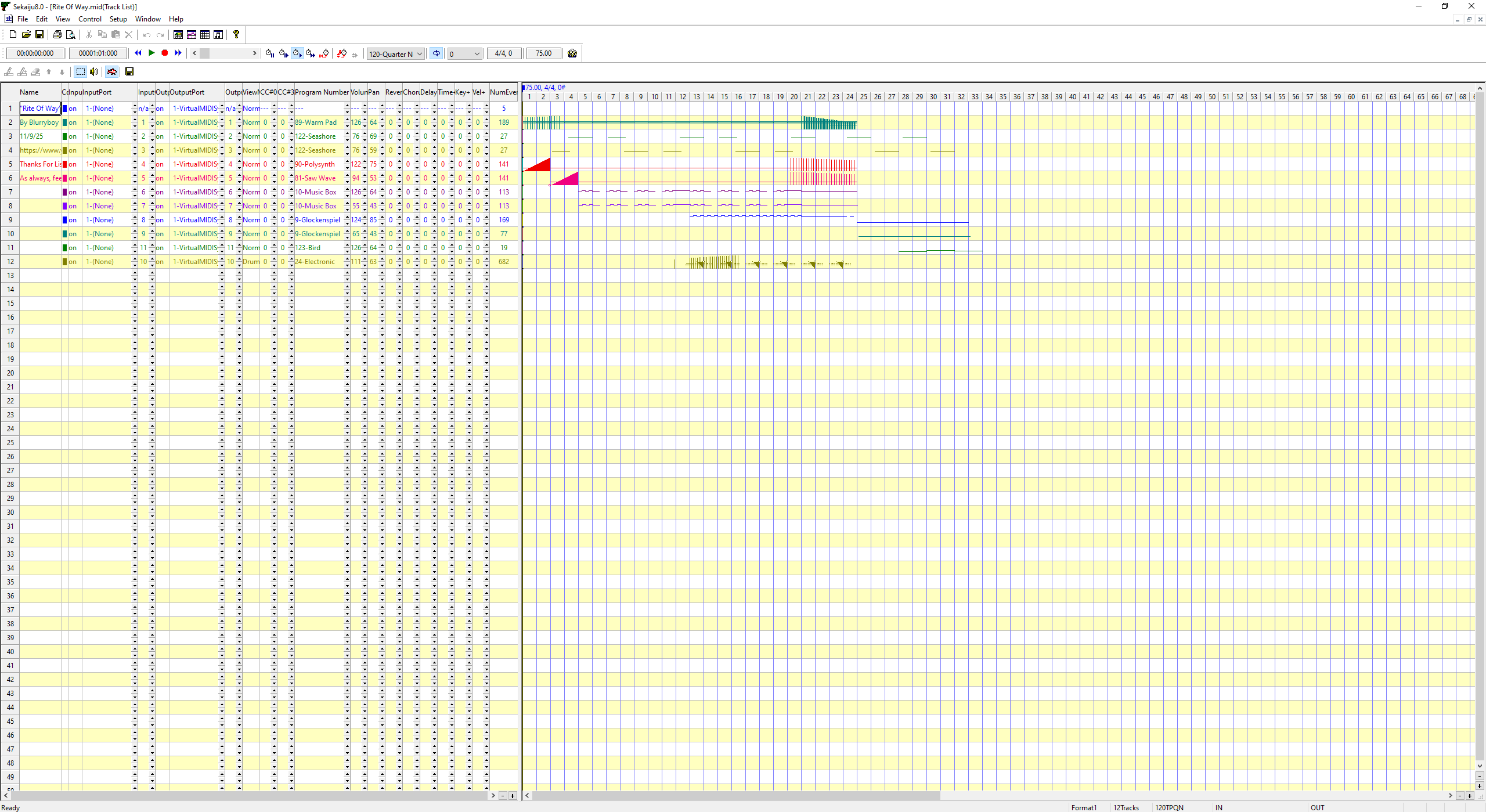Click the speaker audition tool icon
This screenshot has width=1486, height=812.
[94, 71]
